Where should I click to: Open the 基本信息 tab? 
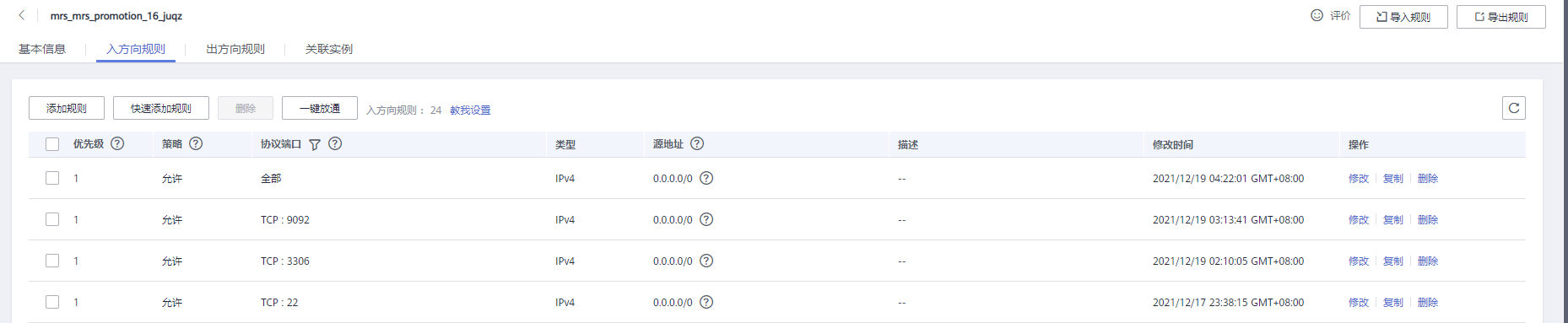tap(42, 49)
